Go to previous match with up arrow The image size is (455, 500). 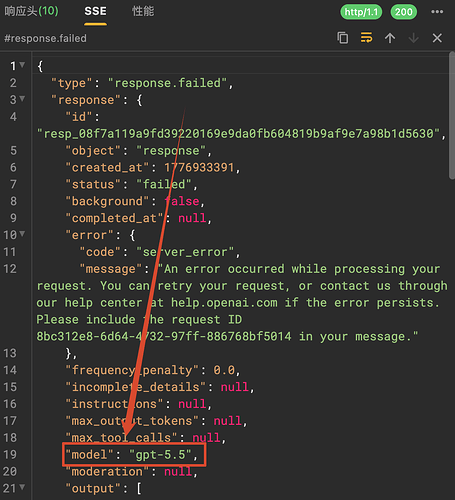point(390,38)
